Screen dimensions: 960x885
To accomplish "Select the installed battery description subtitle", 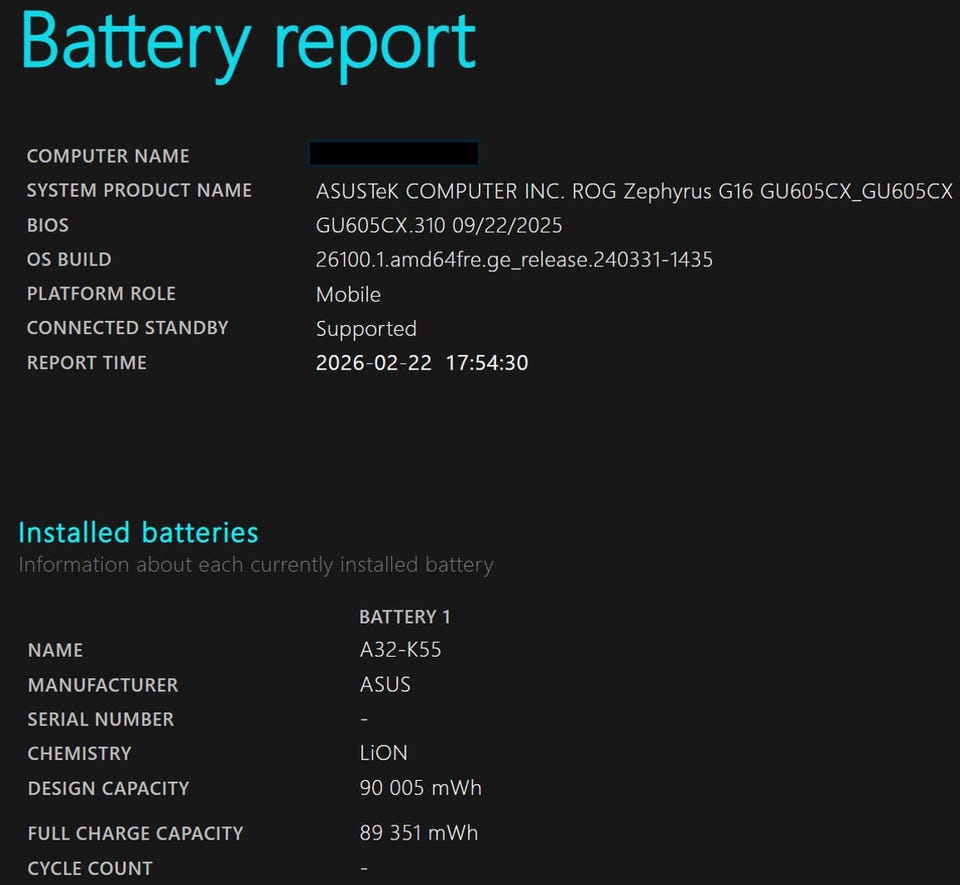I will [x=256, y=565].
